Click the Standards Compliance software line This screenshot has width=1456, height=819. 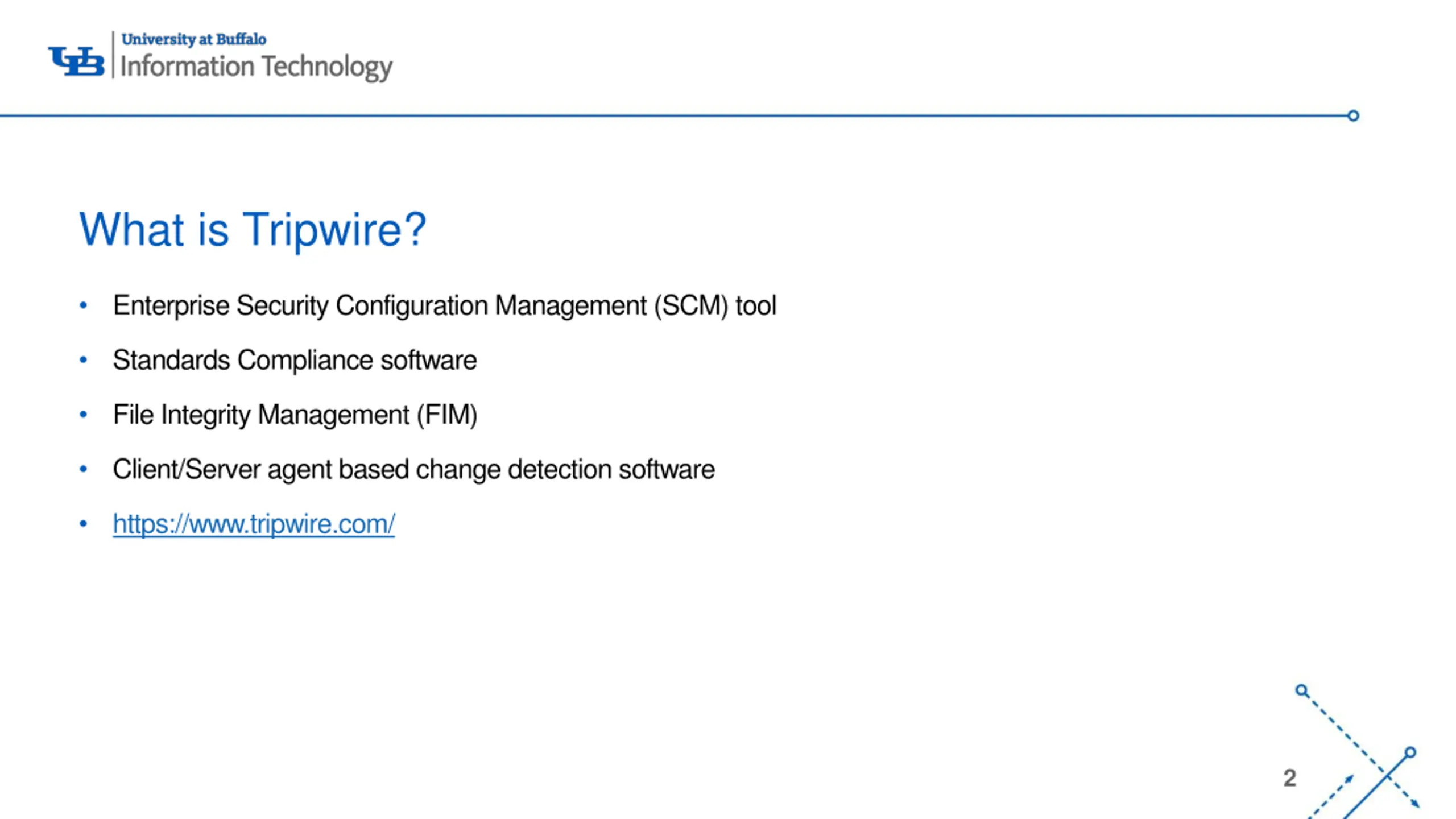[x=295, y=360]
